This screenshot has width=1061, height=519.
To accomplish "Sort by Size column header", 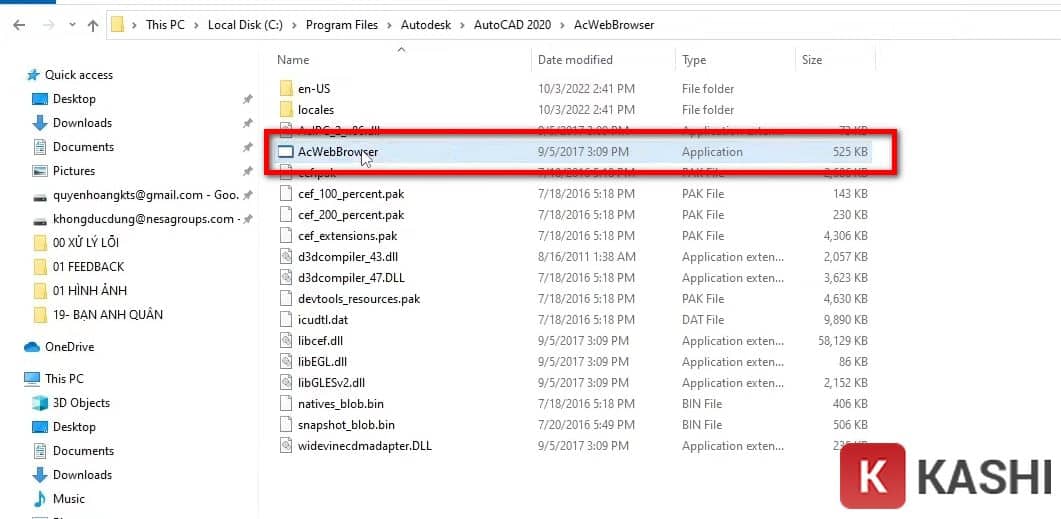I will 812,60.
